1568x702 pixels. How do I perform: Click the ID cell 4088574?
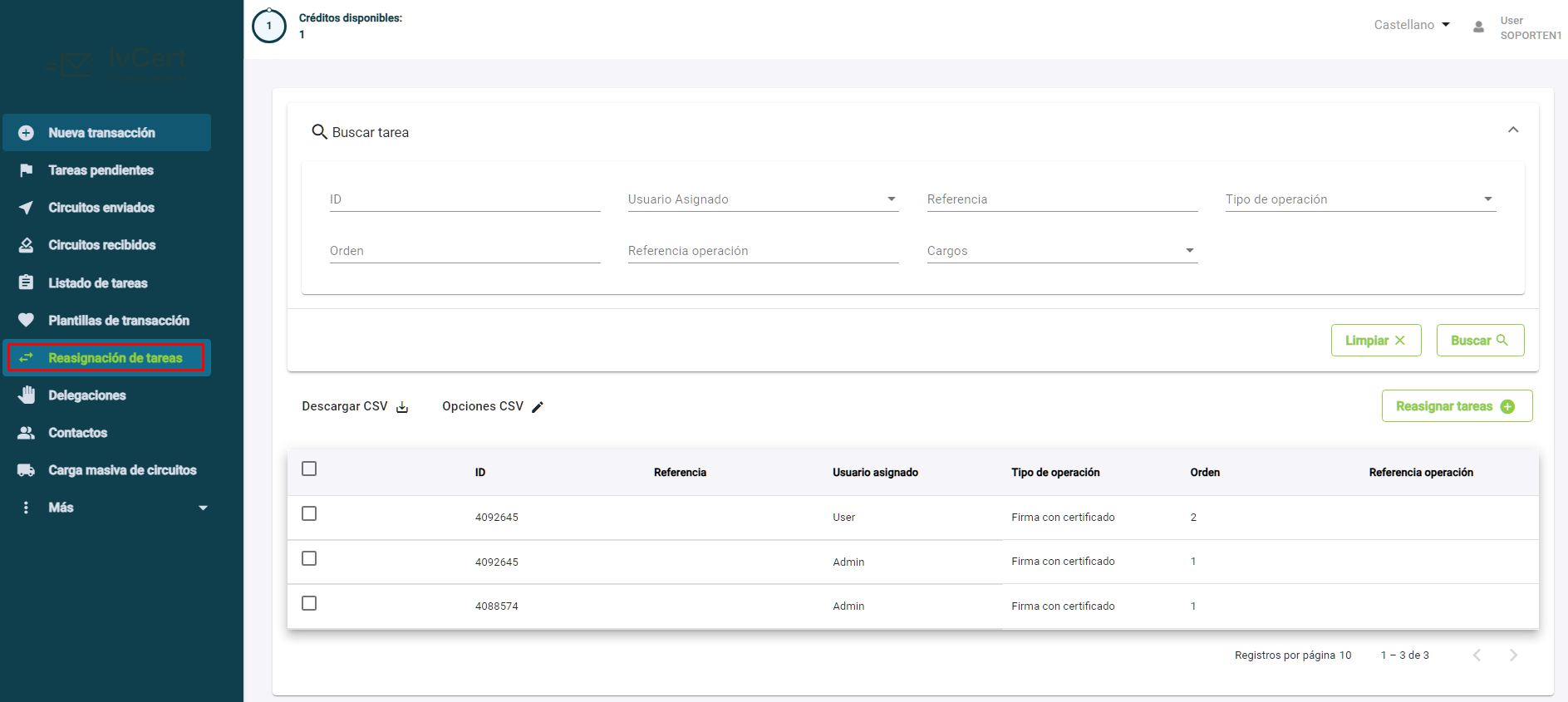click(497, 606)
